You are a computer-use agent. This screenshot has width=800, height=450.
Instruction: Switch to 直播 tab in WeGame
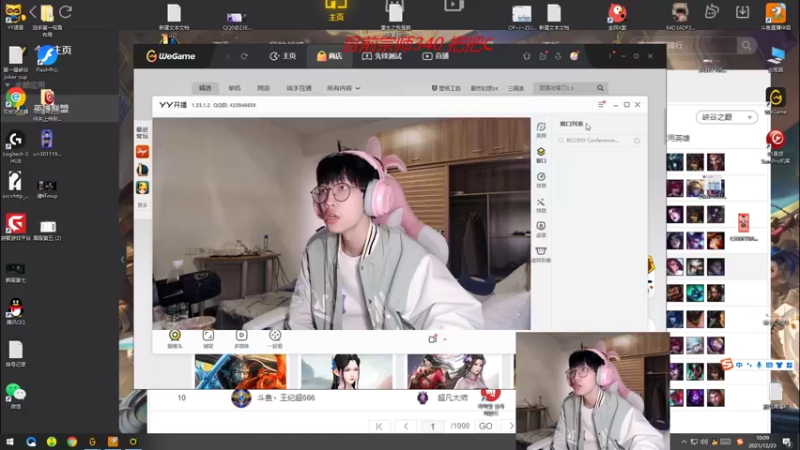(436, 56)
